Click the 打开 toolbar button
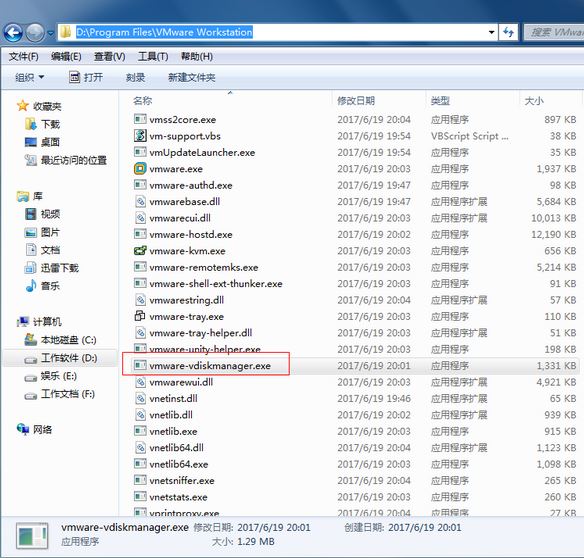This screenshot has width=584, height=558. (86, 77)
